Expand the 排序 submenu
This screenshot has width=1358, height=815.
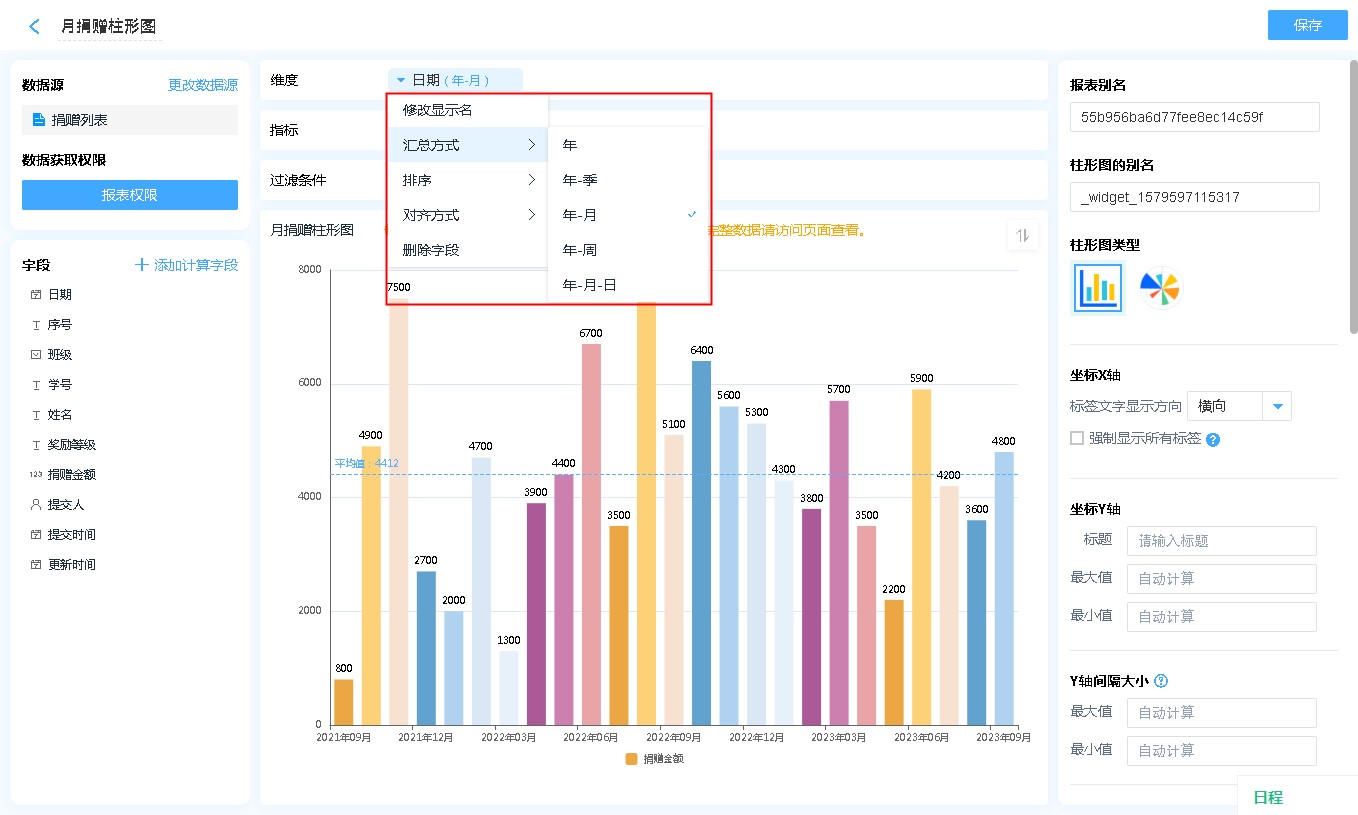click(x=468, y=180)
